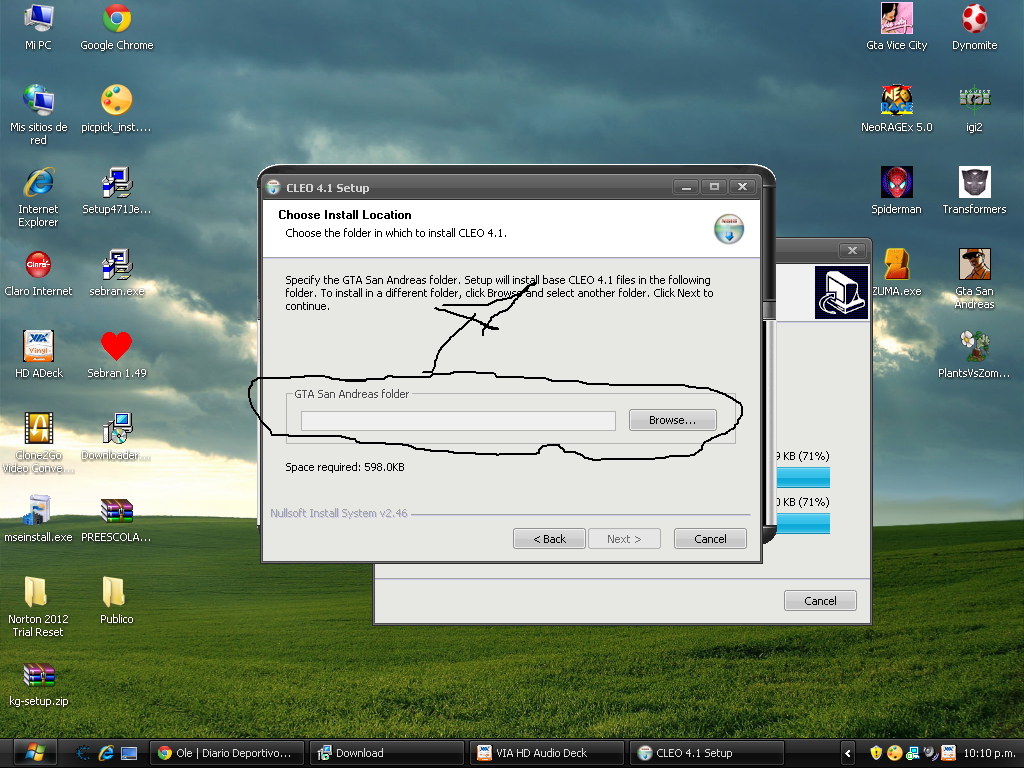The image size is (1024, 768).
Task: Open the Publico folder icon
Action: coord(117,601)
